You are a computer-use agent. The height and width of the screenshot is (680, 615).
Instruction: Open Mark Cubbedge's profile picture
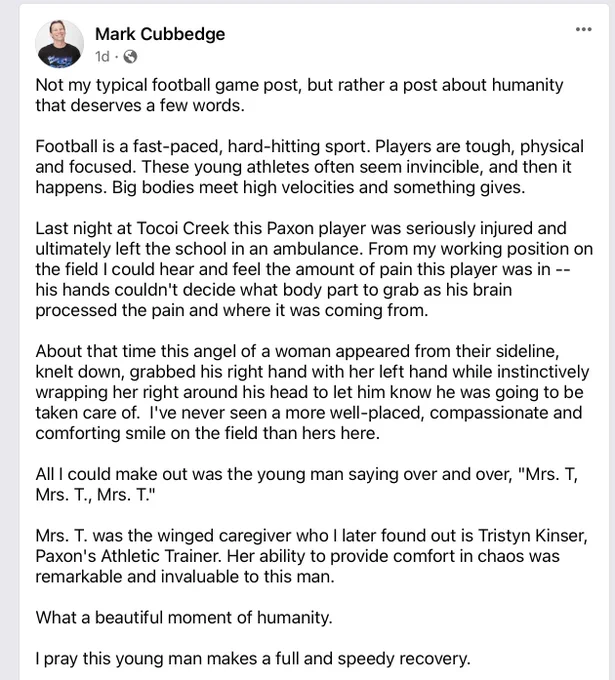tap(59, 44)
